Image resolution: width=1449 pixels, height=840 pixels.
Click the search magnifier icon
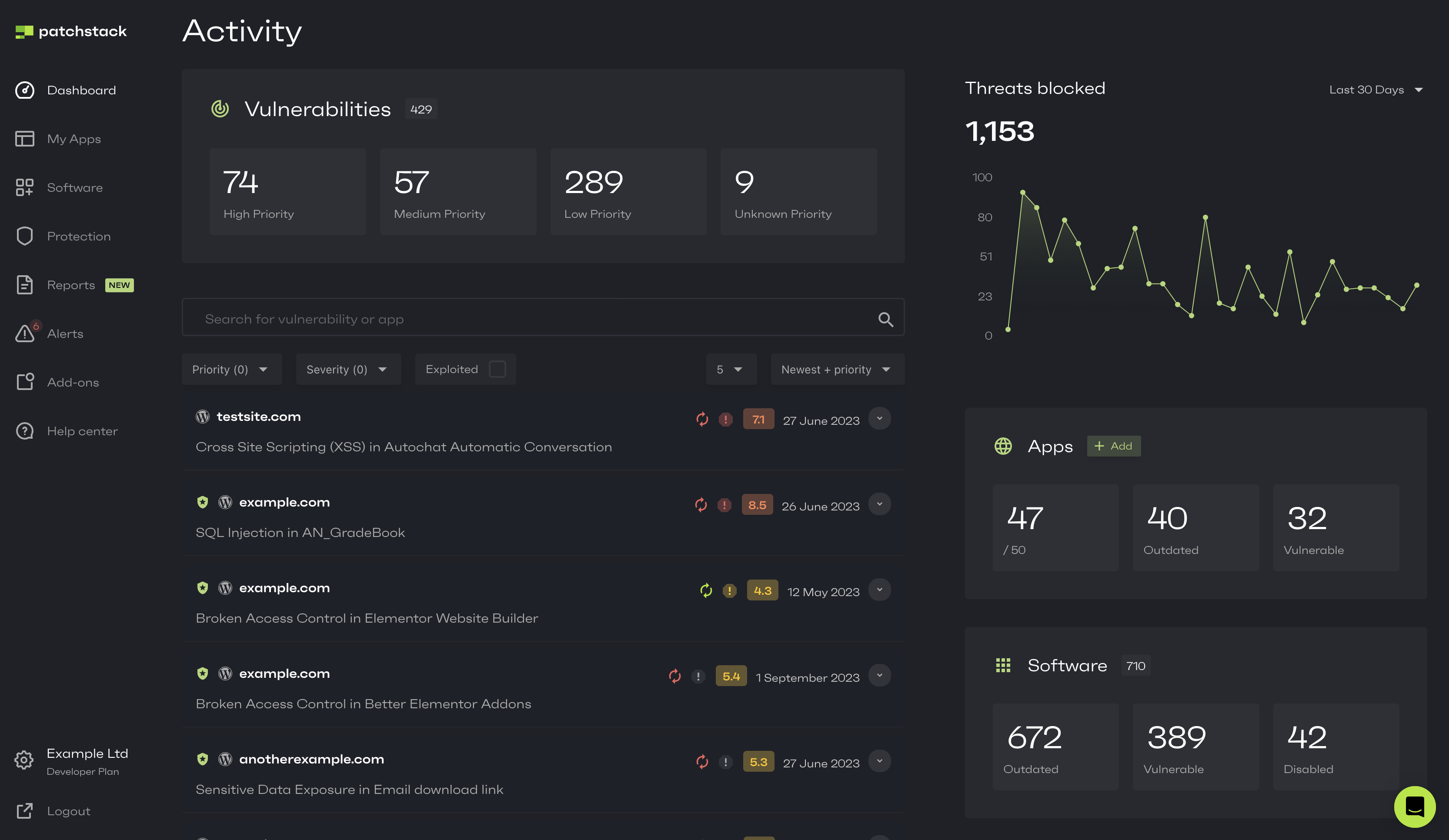pos(885,319)
